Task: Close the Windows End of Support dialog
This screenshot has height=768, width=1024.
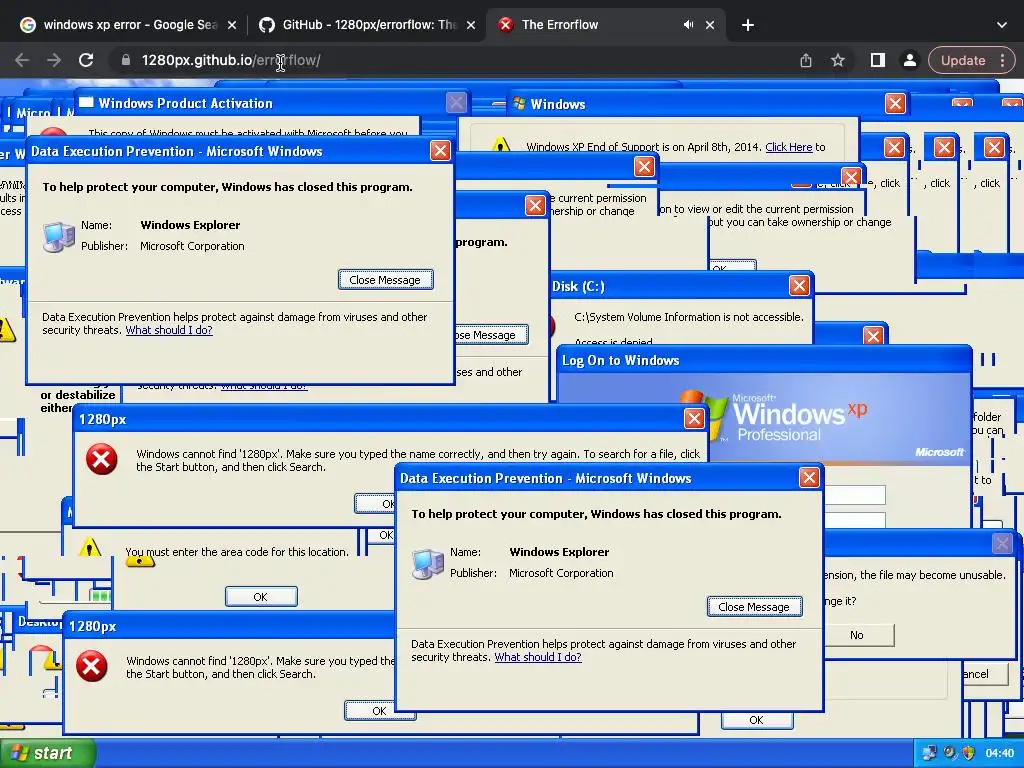Action: pos(895,103)
